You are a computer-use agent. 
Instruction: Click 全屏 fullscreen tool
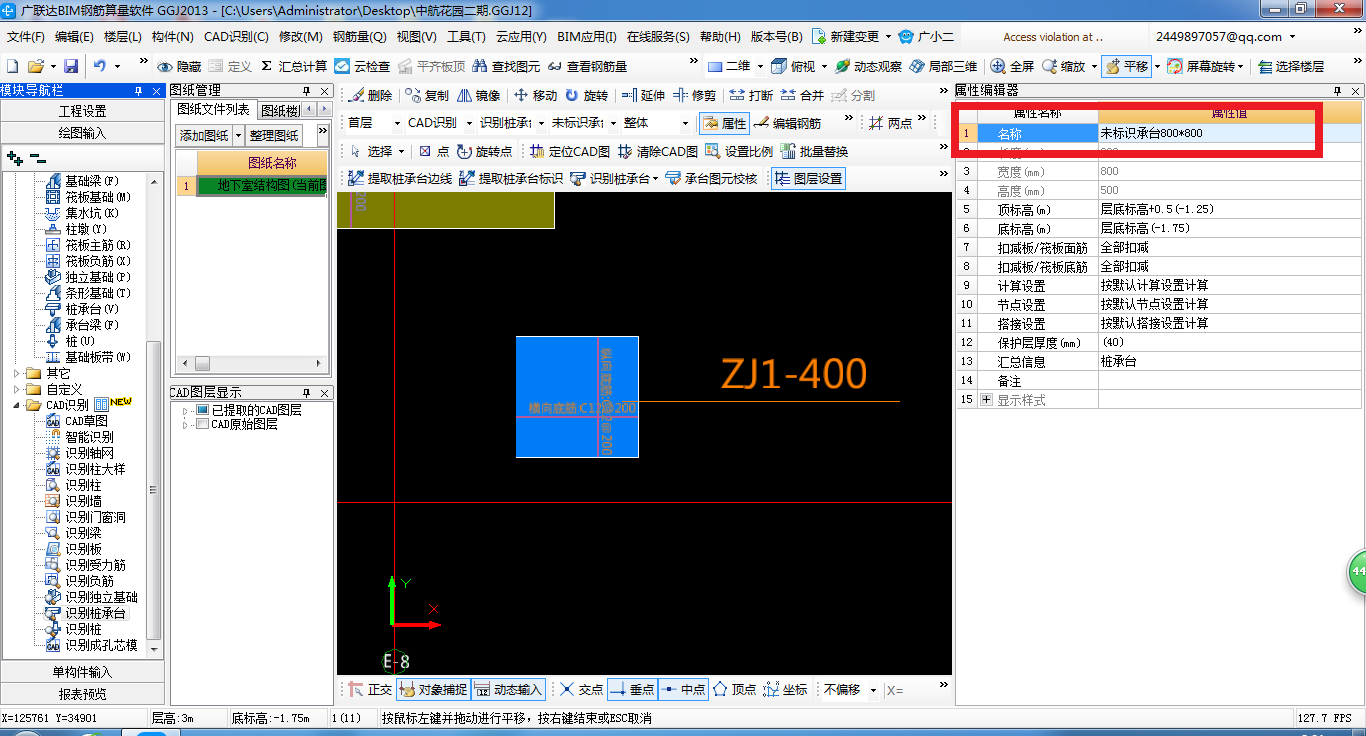coord(1012,66)
